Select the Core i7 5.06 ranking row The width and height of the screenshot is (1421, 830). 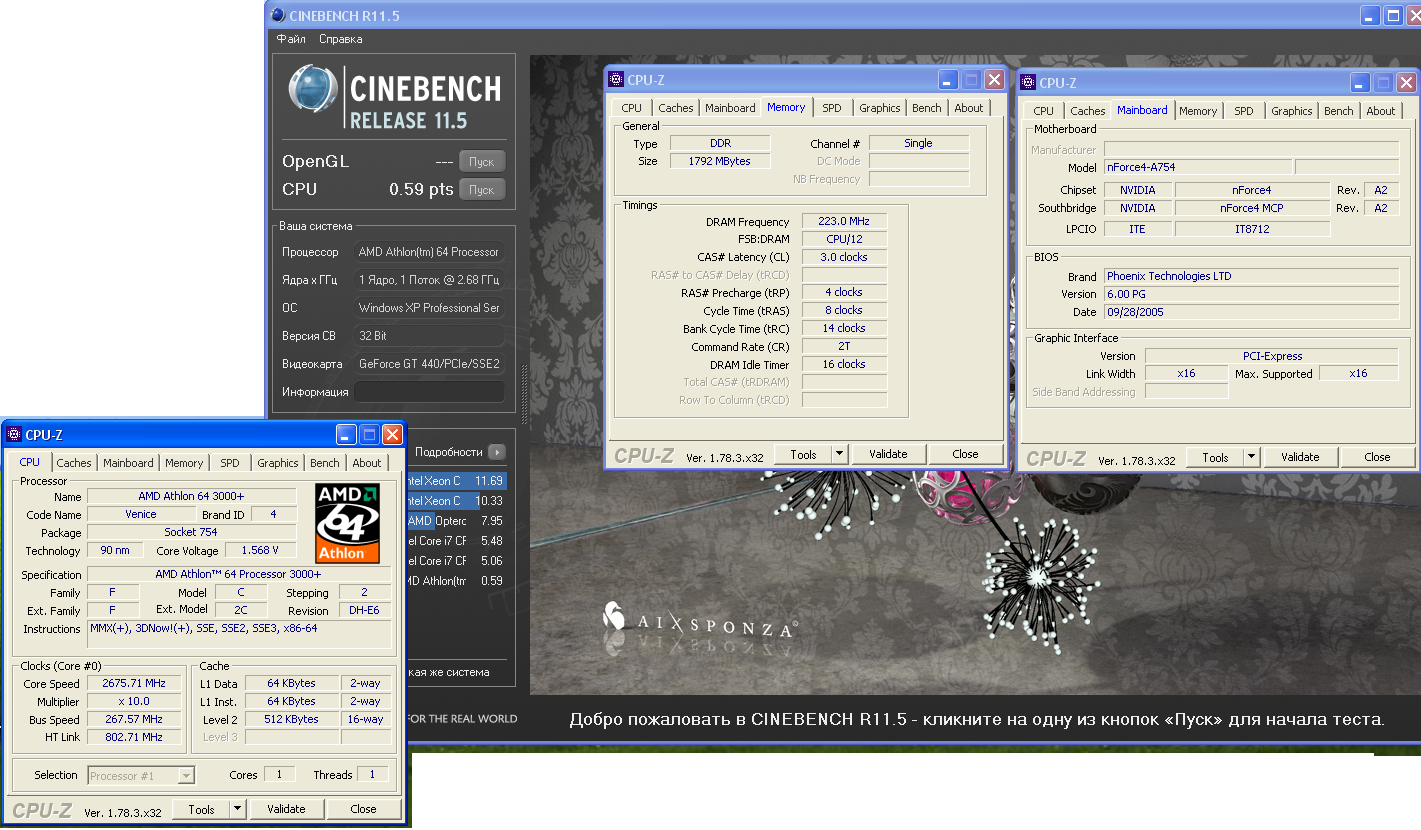tap(455, 561)
